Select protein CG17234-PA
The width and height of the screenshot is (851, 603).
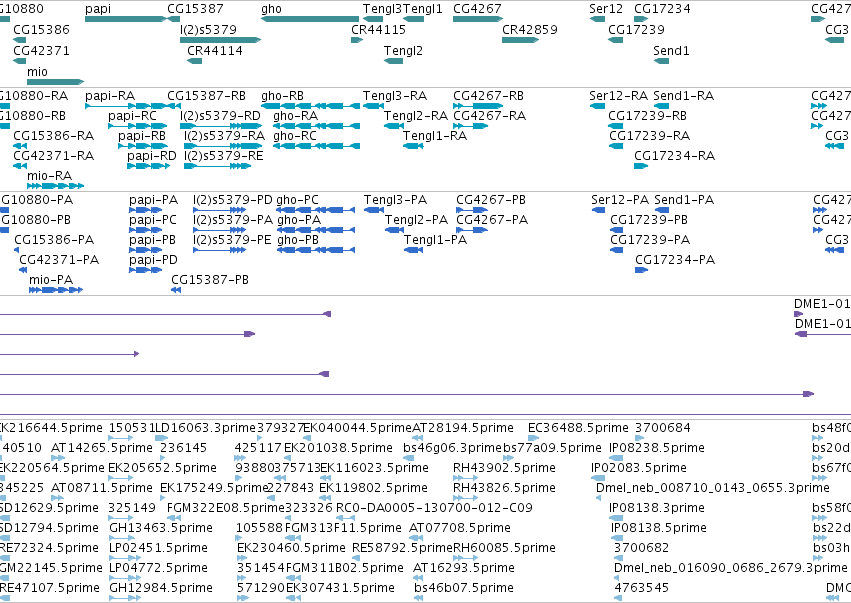[642, 270]
